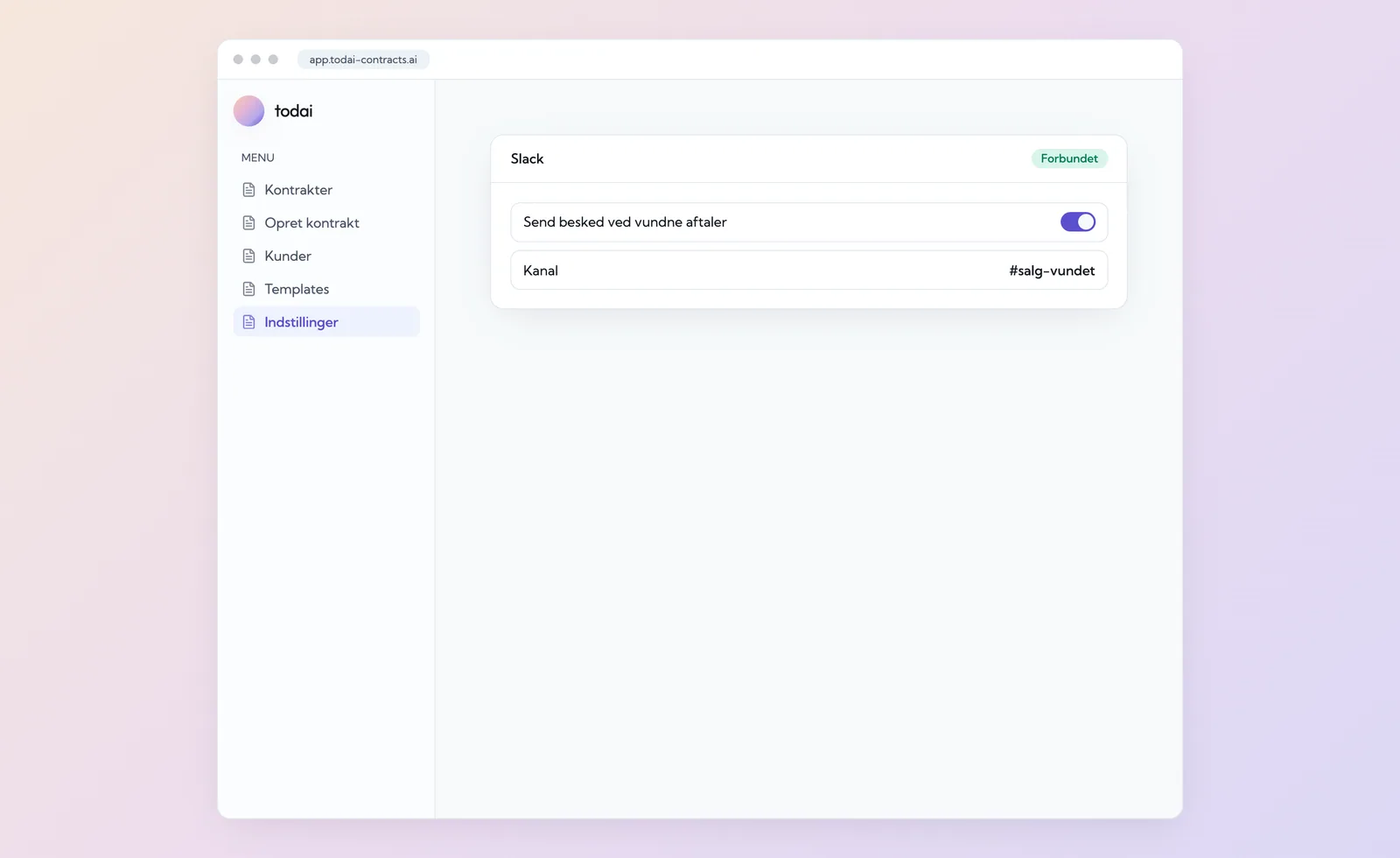Click the first gray window dot
The width and height of the screenshot is (1400, 858).
pos(238,60)
